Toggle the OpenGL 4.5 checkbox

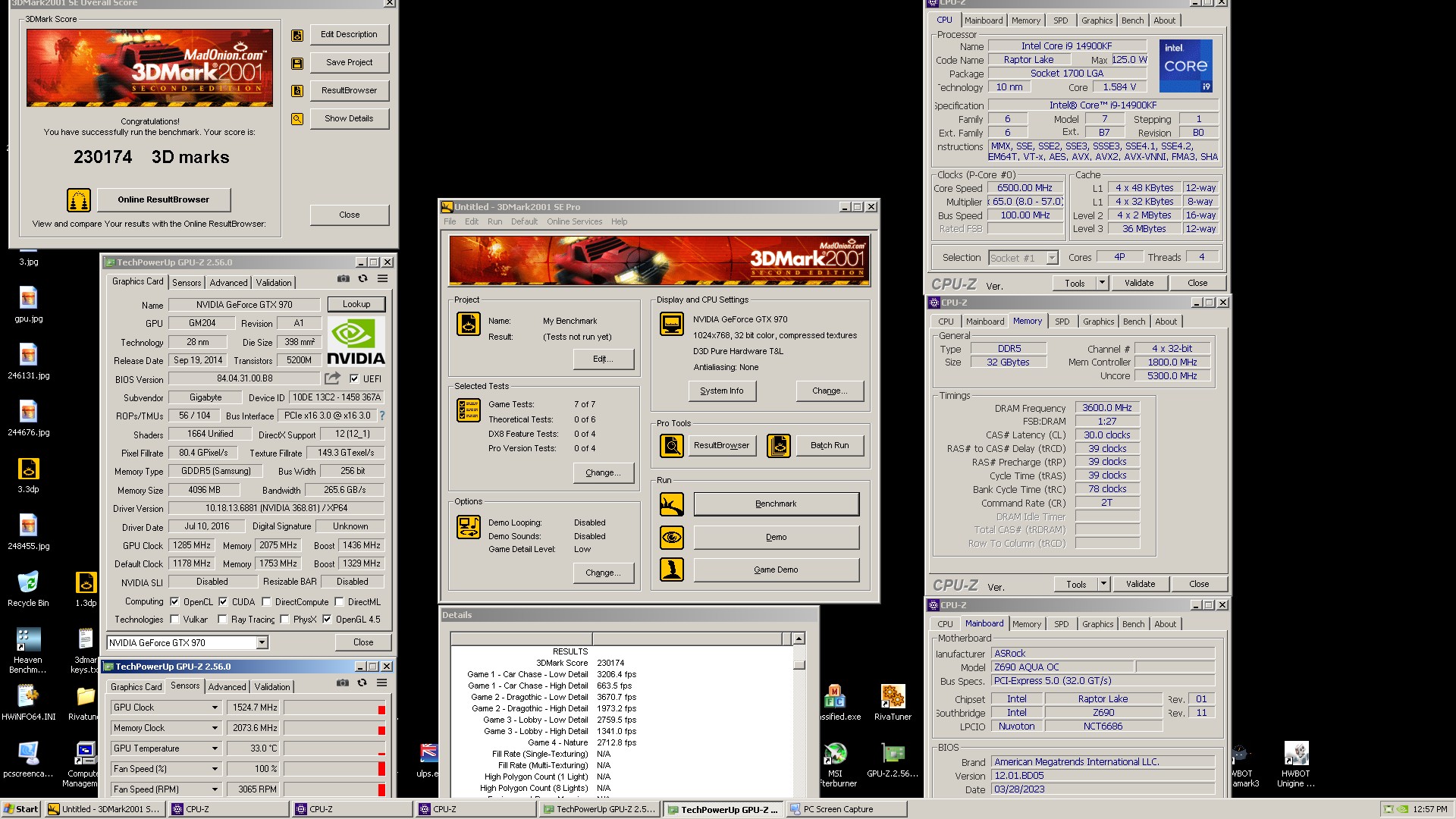pos(327,619)
